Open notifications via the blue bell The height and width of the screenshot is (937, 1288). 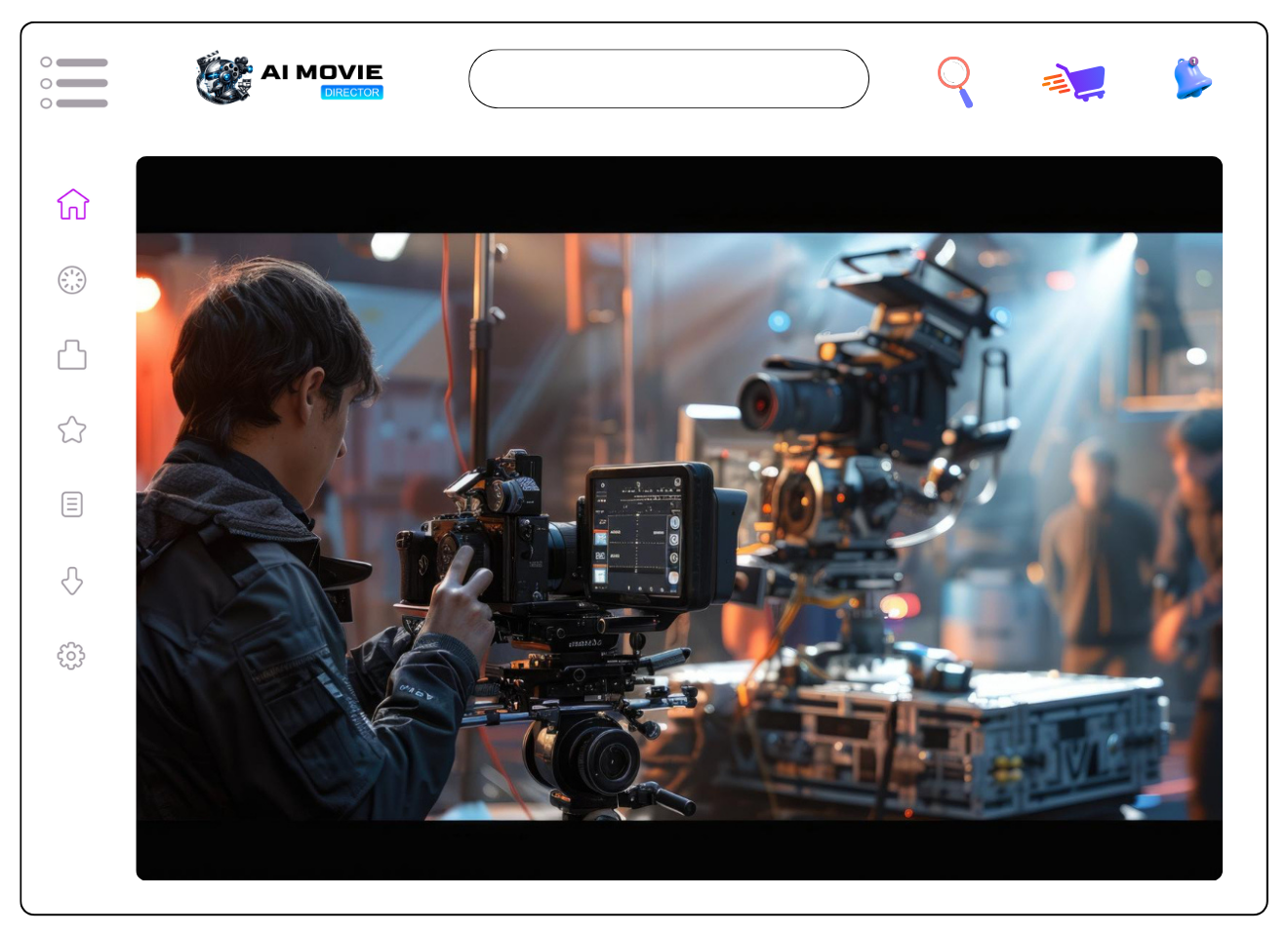click(x=1191, y=80)
